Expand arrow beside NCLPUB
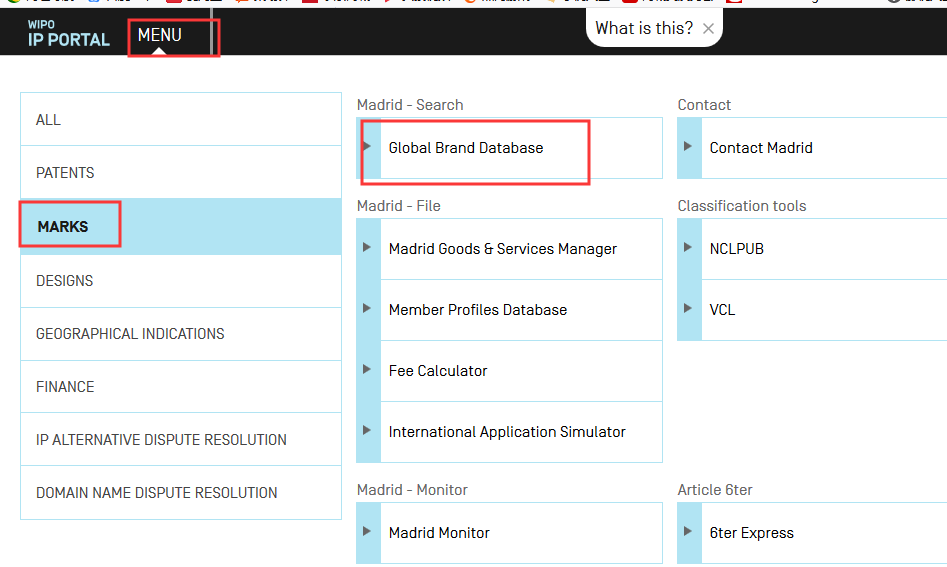The image size is (947, 567). [x=687, y=247]
